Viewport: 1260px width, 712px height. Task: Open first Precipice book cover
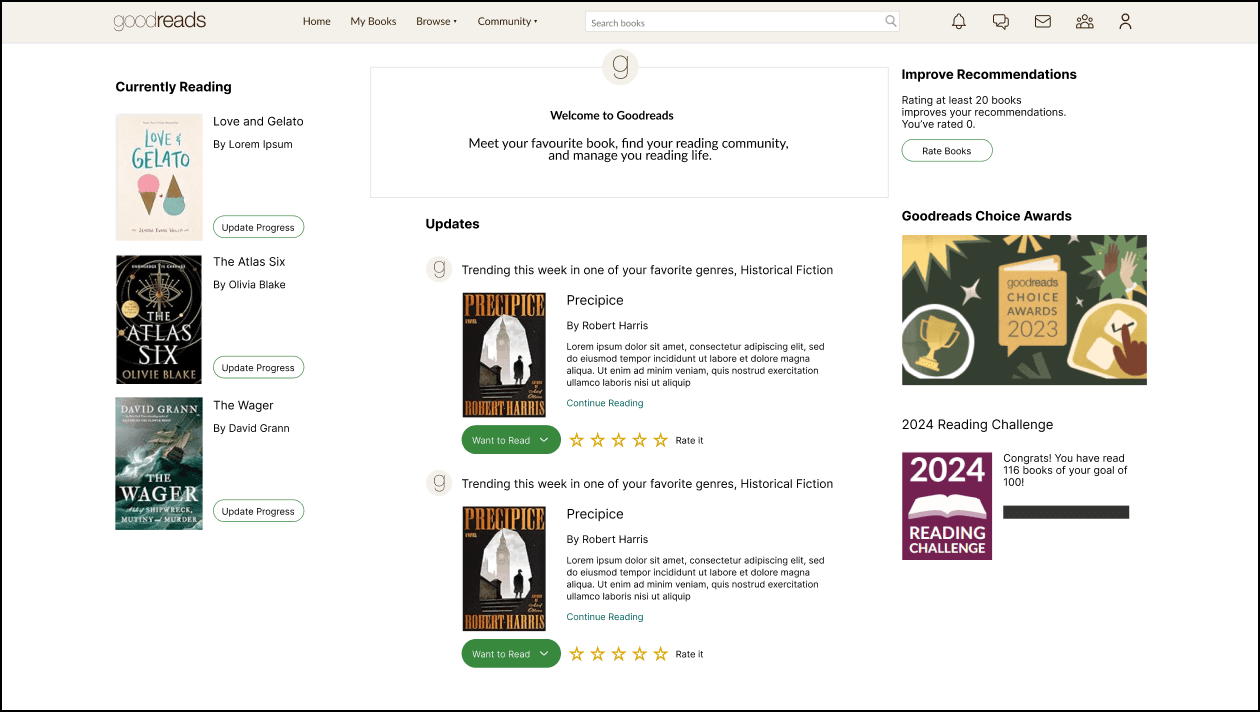[x=504, y=355]
